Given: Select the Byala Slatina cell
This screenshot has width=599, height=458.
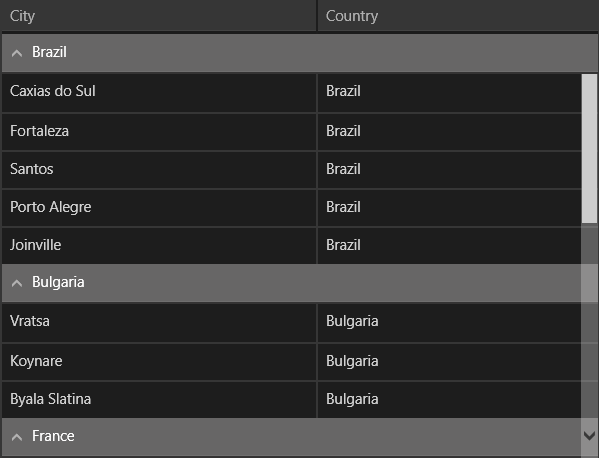Looking at the screenshot, I should [159, 399].
